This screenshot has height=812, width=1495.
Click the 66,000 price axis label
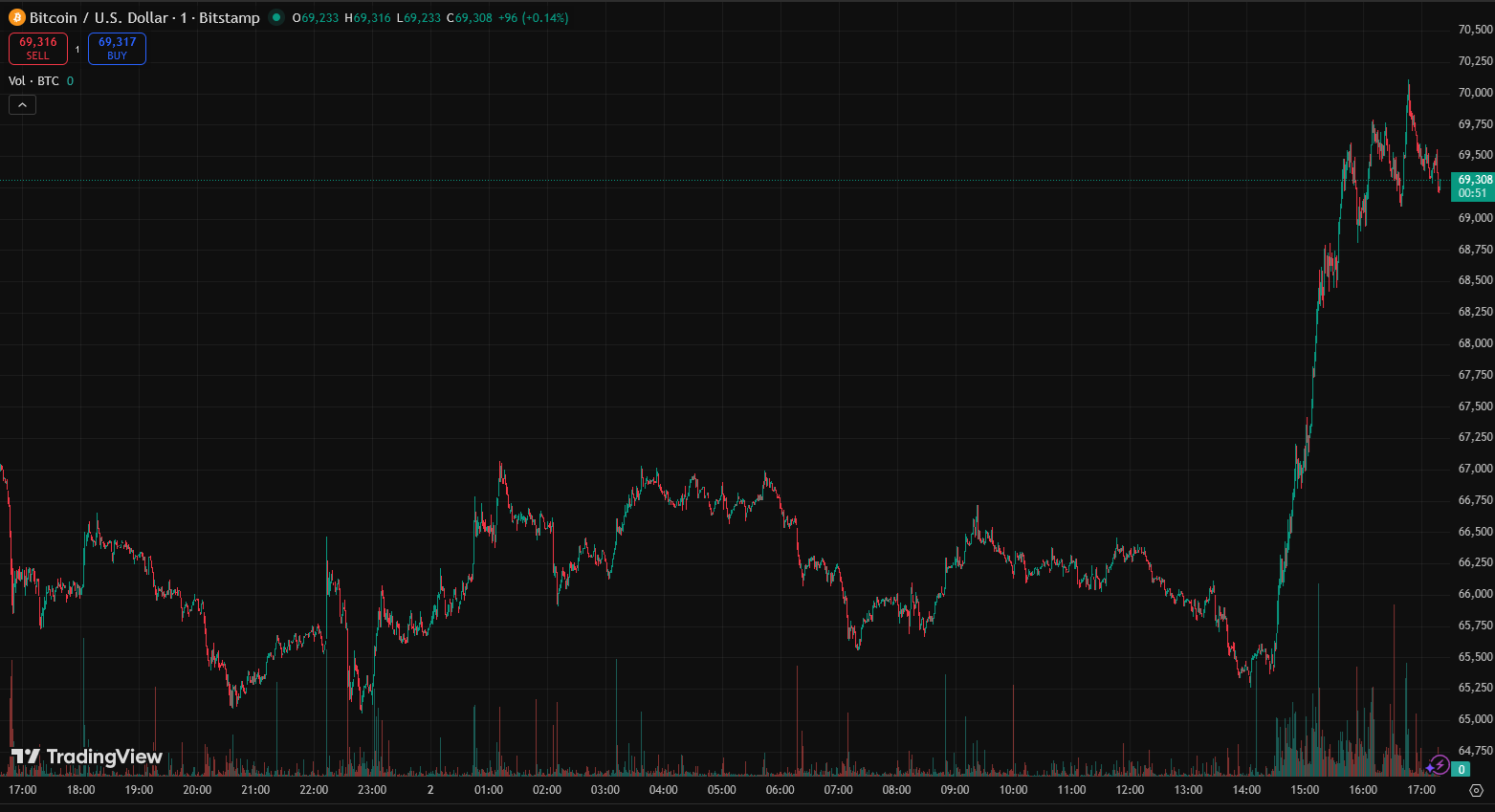(x=1475, y=594)
